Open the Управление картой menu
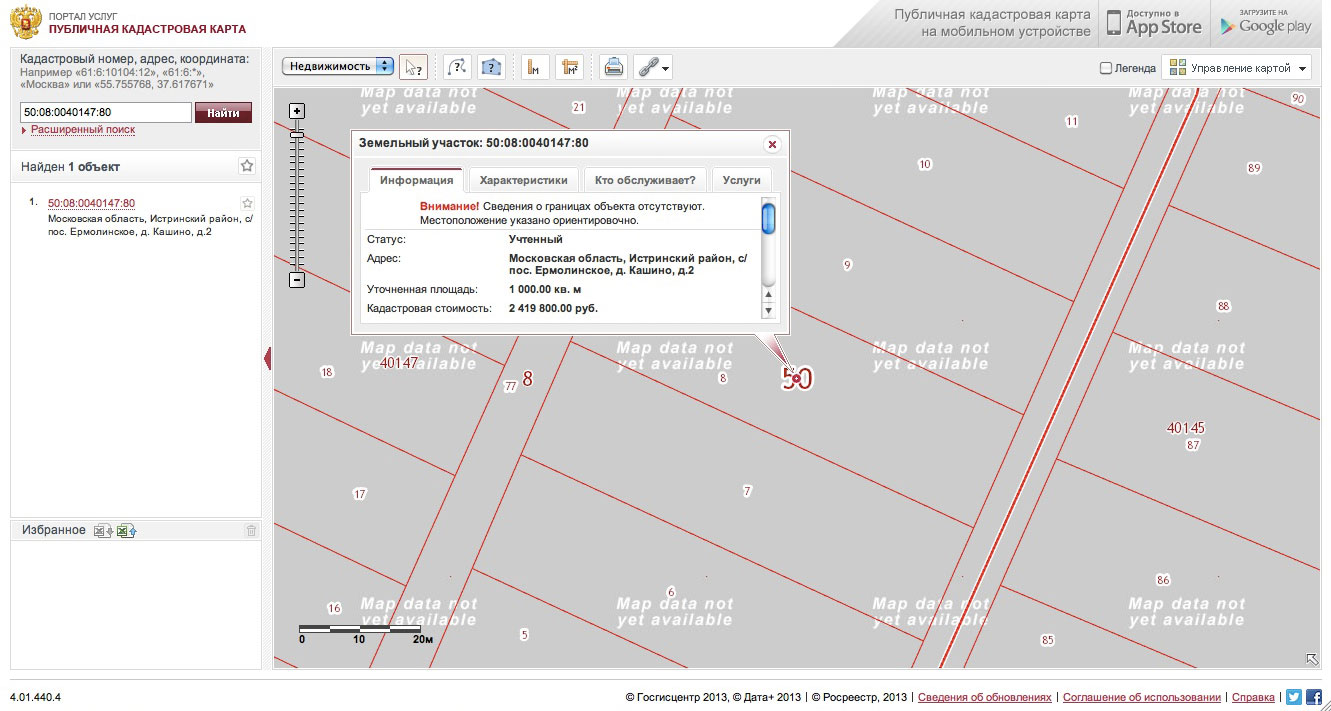Viewport: 1331px width, 711px height. click(1238, 68)
